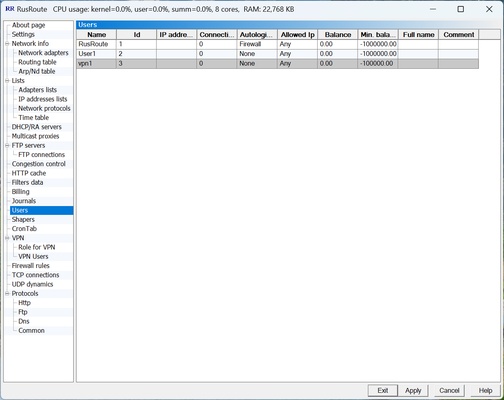
Task: Open the Filters data page
Action: click(x=27, y=182)
